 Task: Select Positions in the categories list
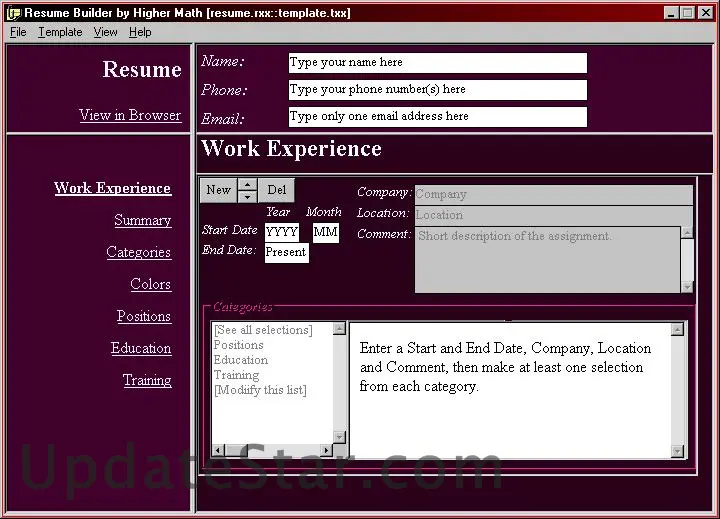click(x=239, y=345)
